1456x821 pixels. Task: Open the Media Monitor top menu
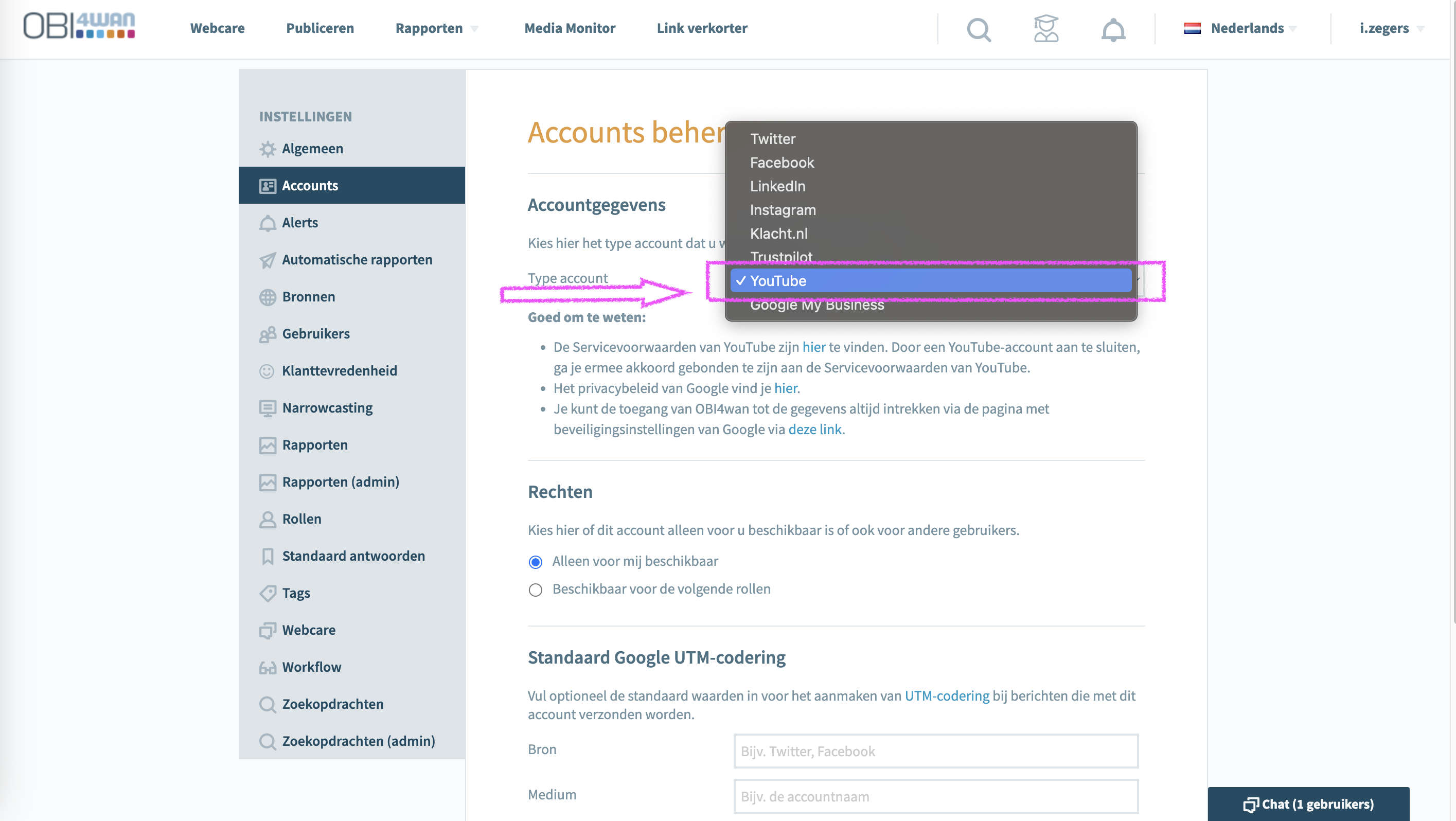point(570,28)
